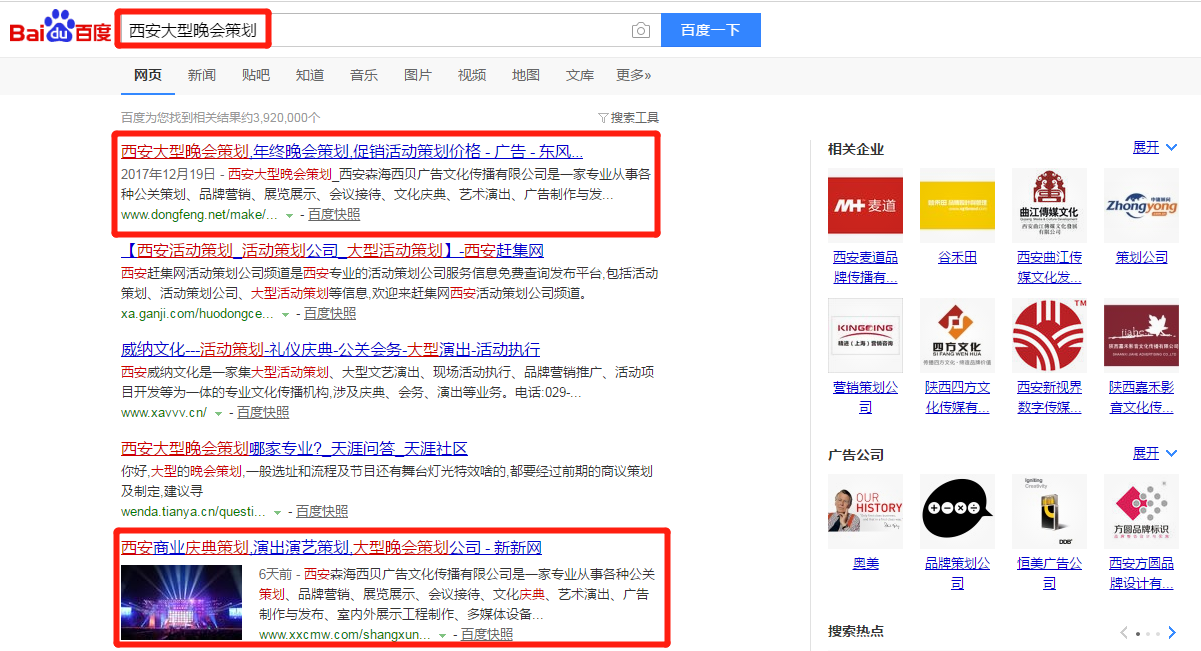Open the 地图 tab
The height and width of the screenshot is (651, 1201).
[526, 75]
